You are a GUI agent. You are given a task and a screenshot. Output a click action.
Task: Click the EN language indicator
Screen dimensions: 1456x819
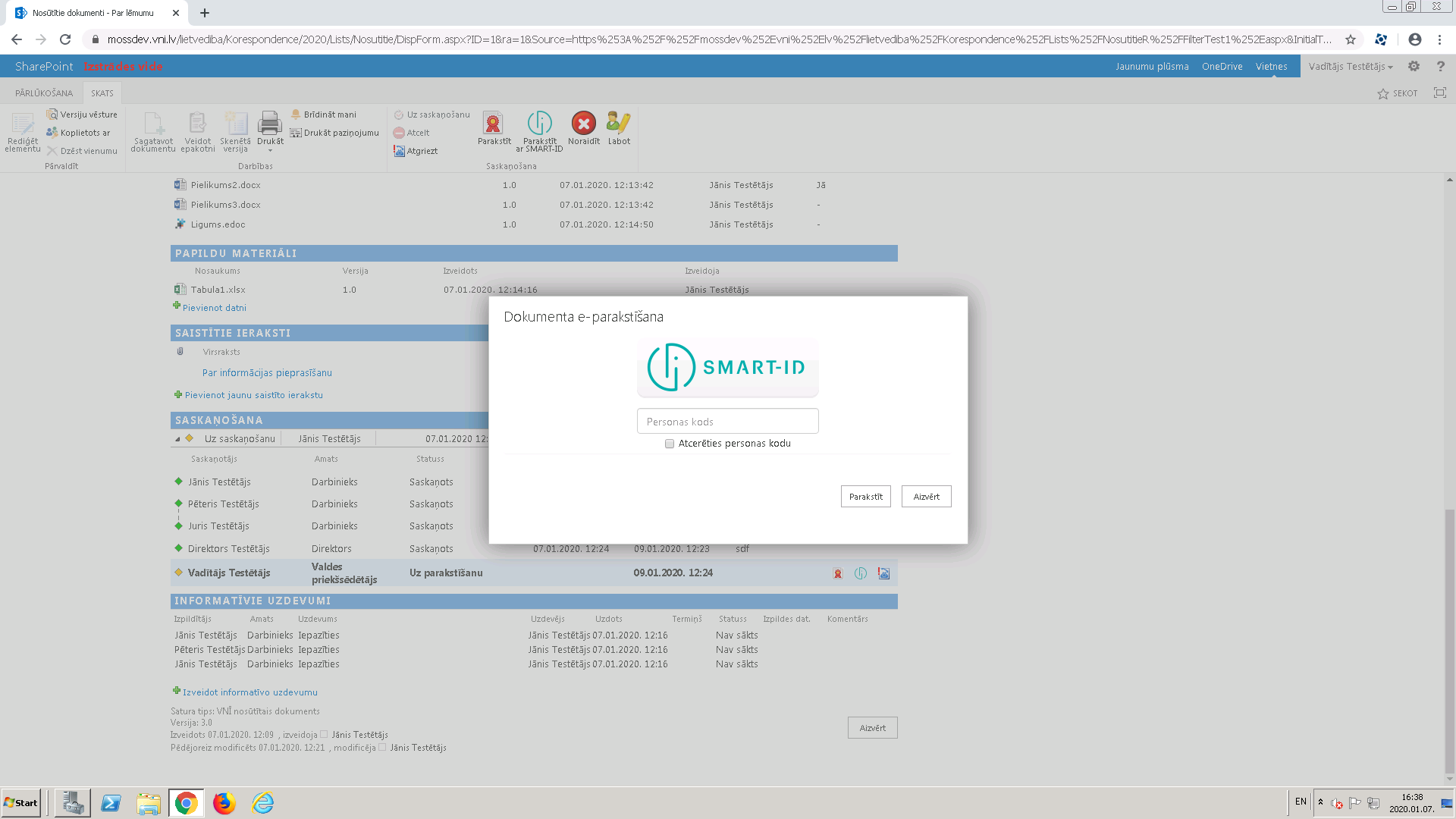point(1301,802)
